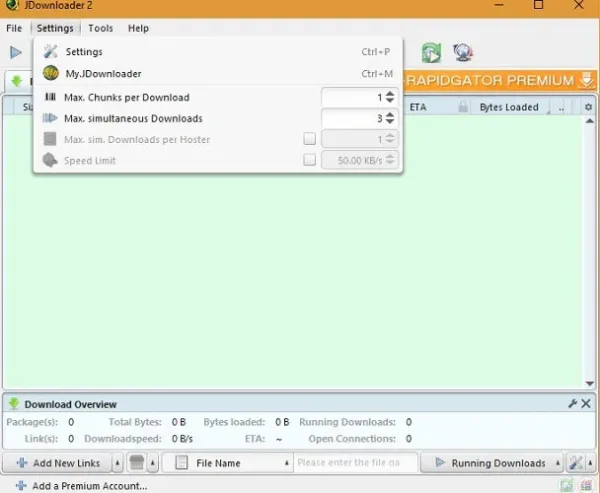The image size is (600, 493).
Task: Decrease Max. simultaneous Downloads value
Action: click(390, 121)
